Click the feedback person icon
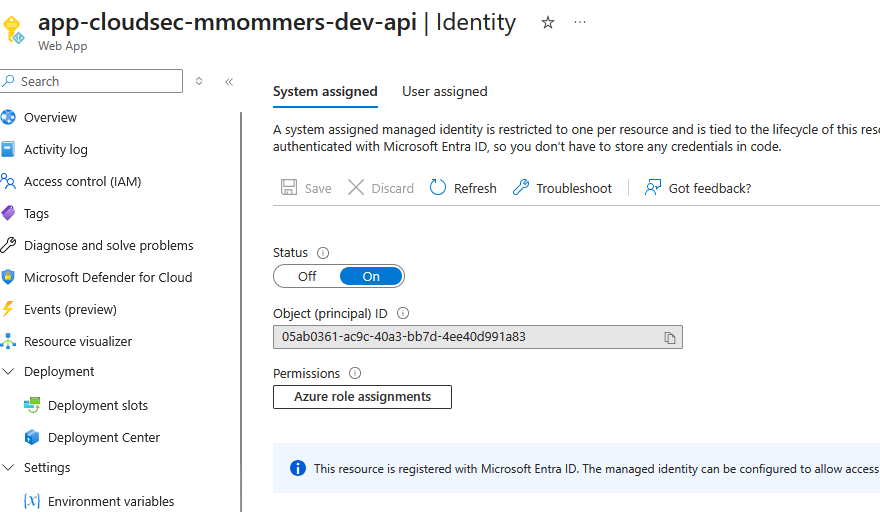The height and width of the screenshot is (512, 880). (x=653, y=188)
